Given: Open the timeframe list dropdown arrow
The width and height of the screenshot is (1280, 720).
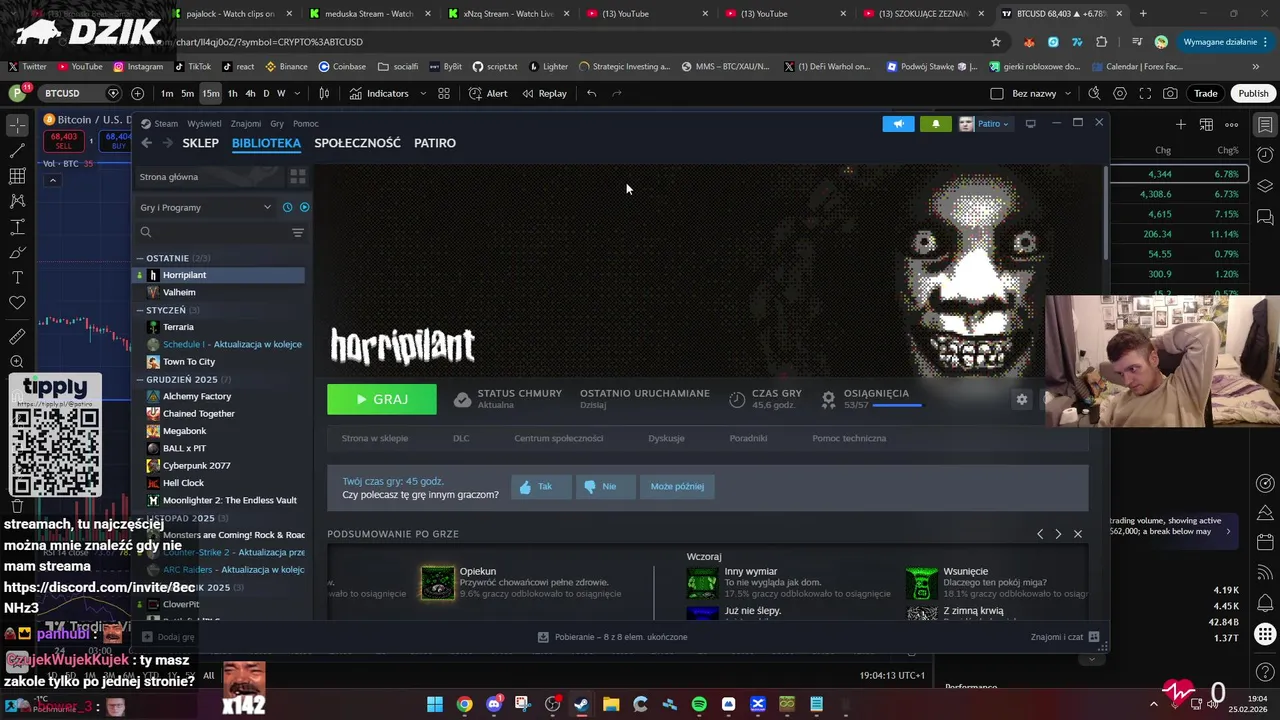Looking at the screenshot, I should pyautogui.click(x=298, y=93).
